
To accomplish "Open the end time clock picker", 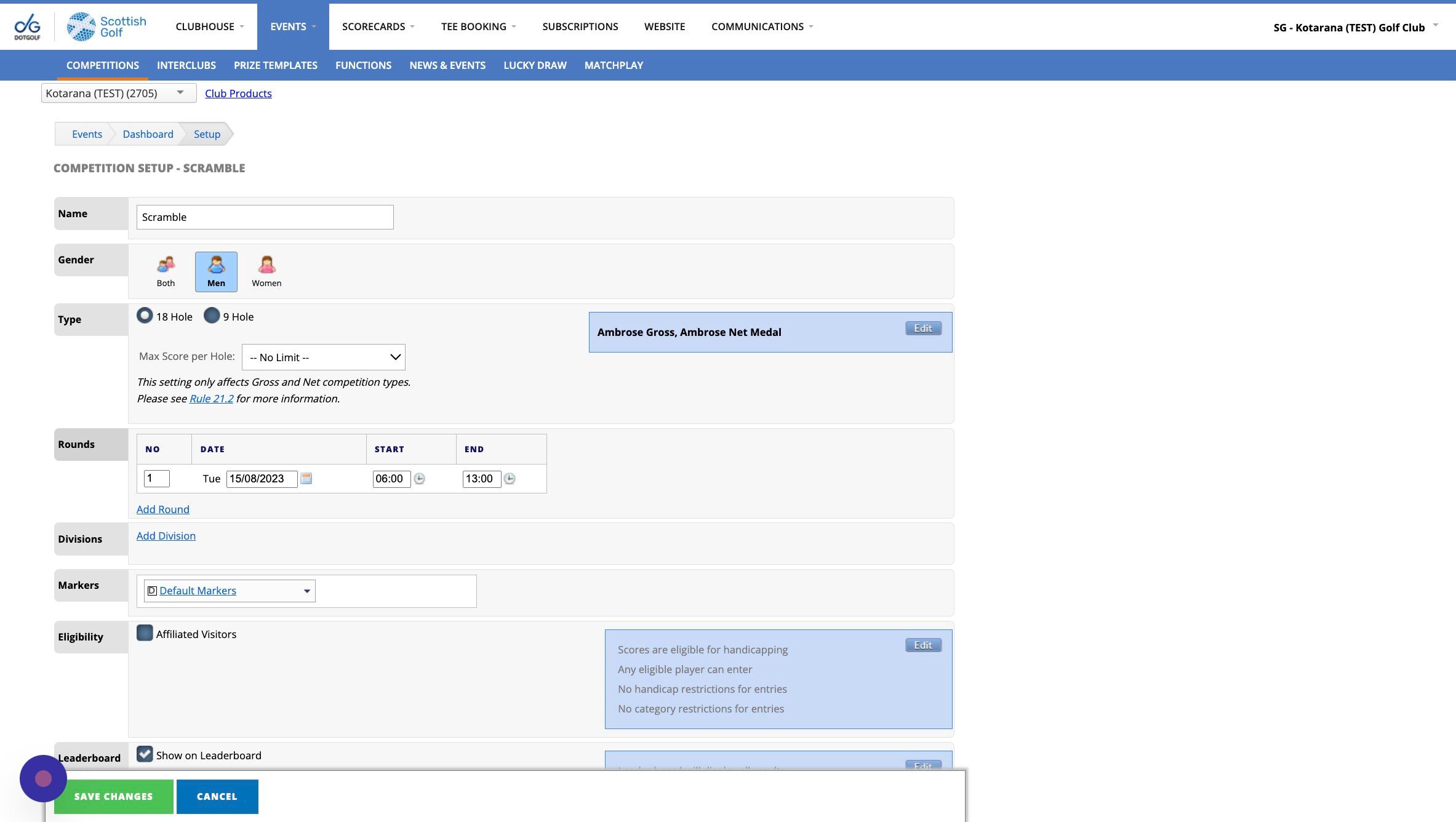I will [510, 478].
